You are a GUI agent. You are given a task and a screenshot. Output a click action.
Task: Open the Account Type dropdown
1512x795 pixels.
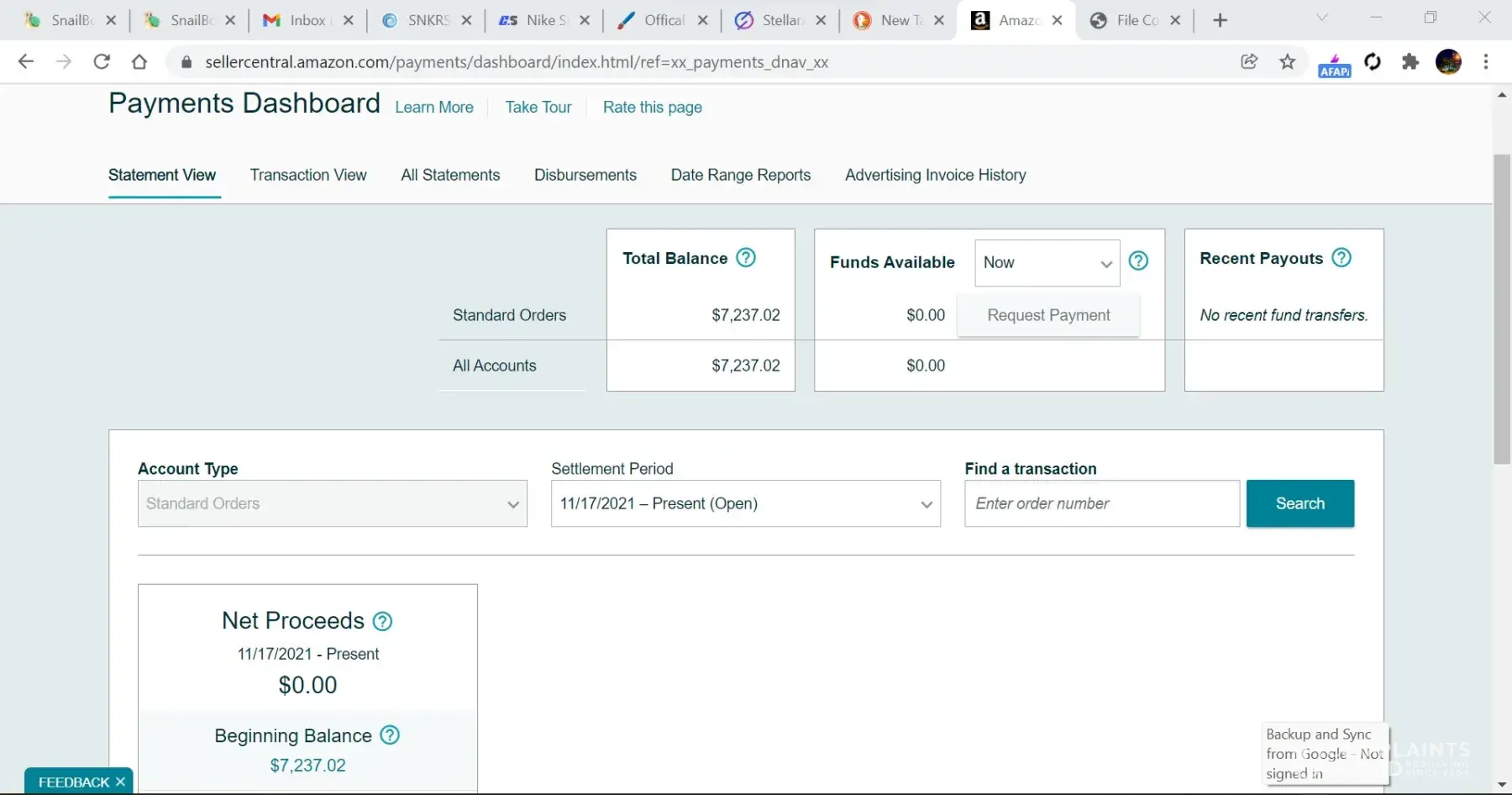point(332,503)
